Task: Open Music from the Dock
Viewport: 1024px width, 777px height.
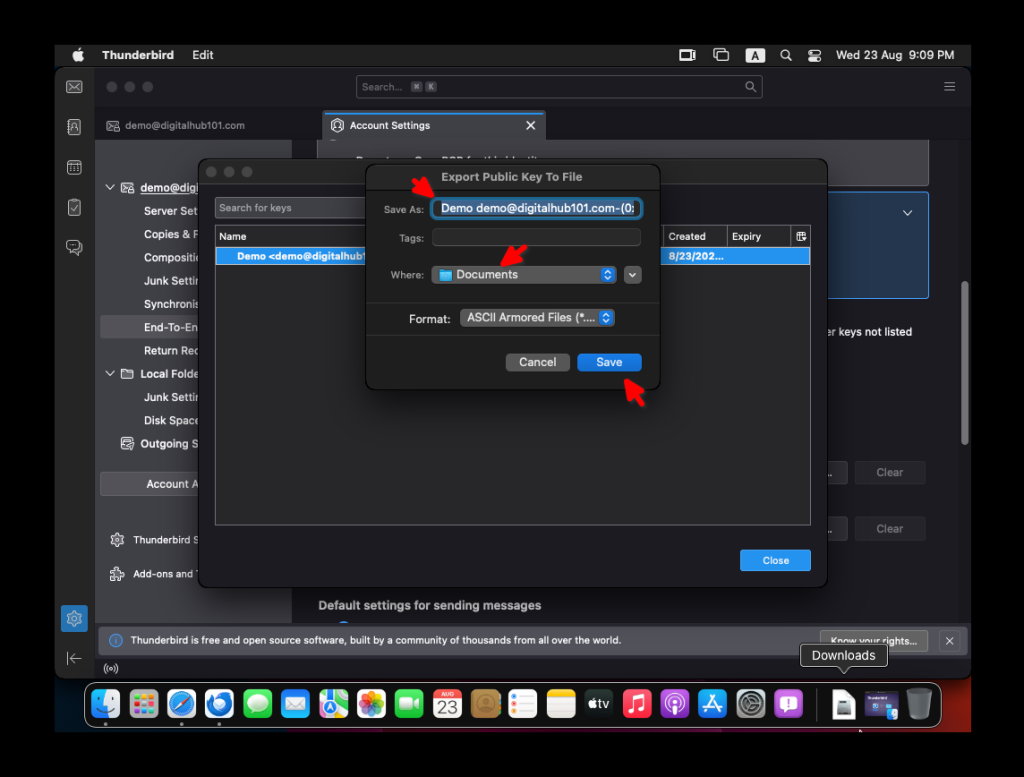Action: coord(637,704)
